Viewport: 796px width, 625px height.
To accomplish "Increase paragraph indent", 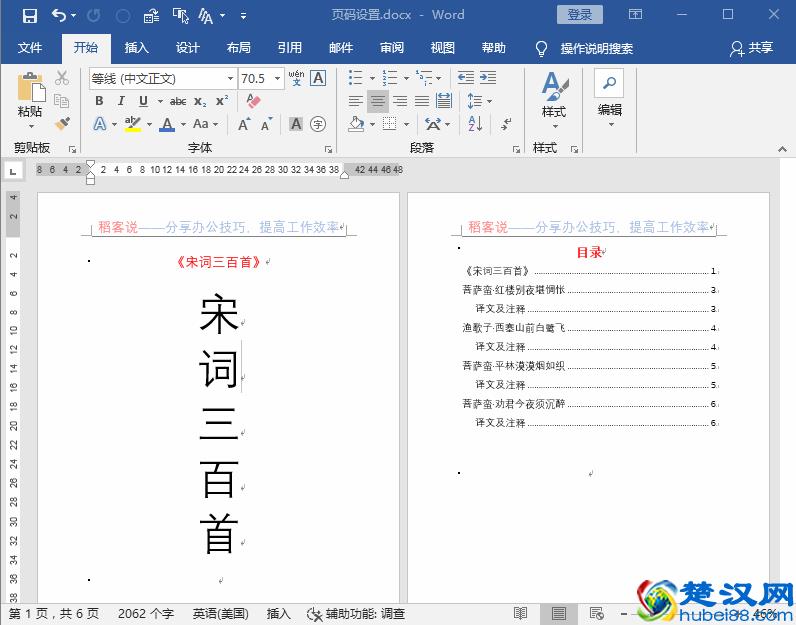I will click(x=488, y=78).
